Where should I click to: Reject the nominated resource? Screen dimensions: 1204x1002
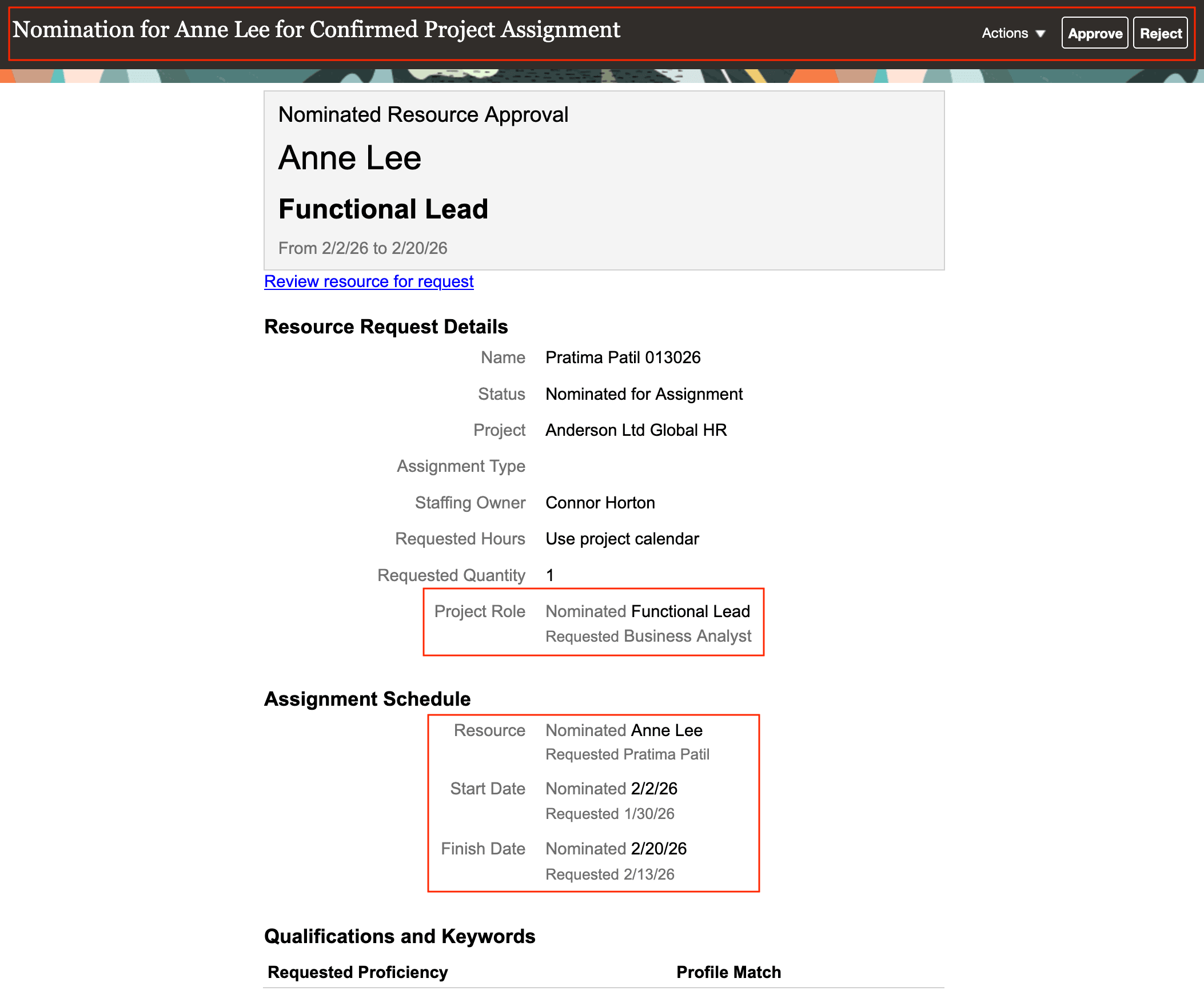click(x=1160, y=33)
